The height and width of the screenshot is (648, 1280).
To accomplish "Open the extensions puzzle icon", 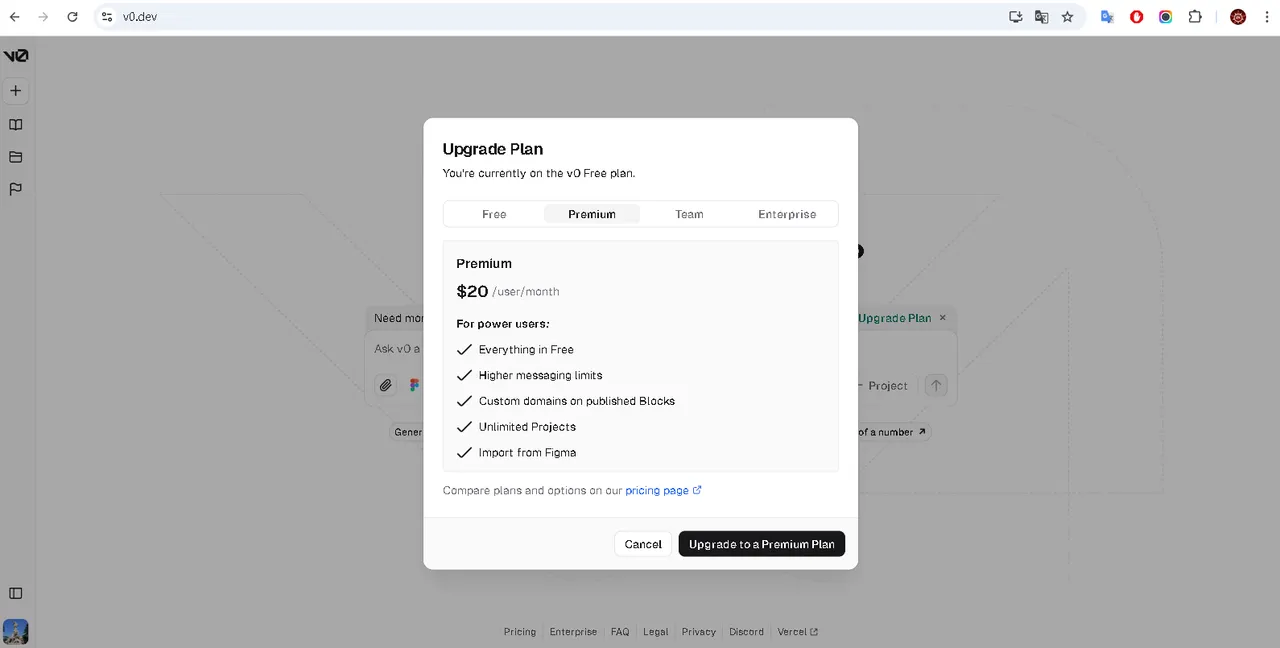I will 1195,17.
